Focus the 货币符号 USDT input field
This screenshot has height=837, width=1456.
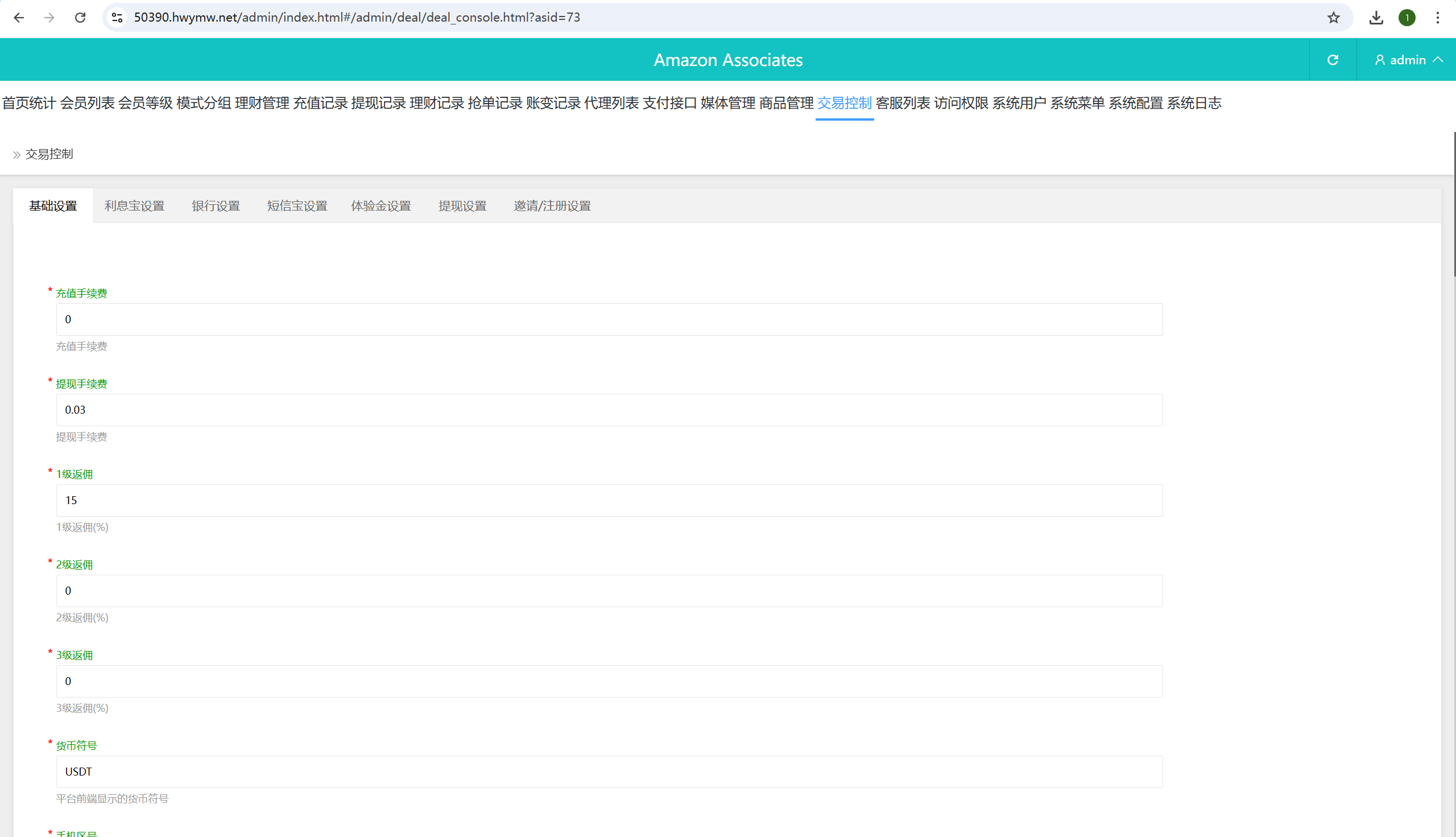point(609,772)
